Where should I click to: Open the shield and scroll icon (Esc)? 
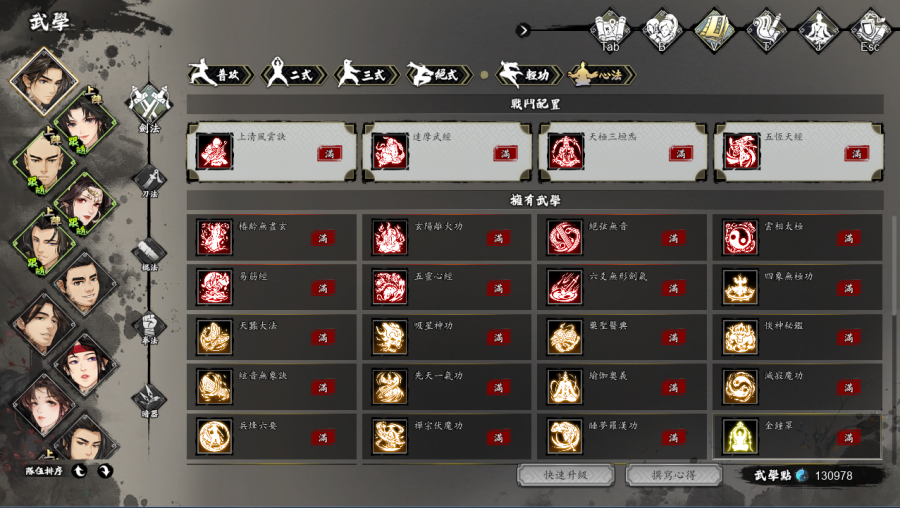(x=870, y=30)
